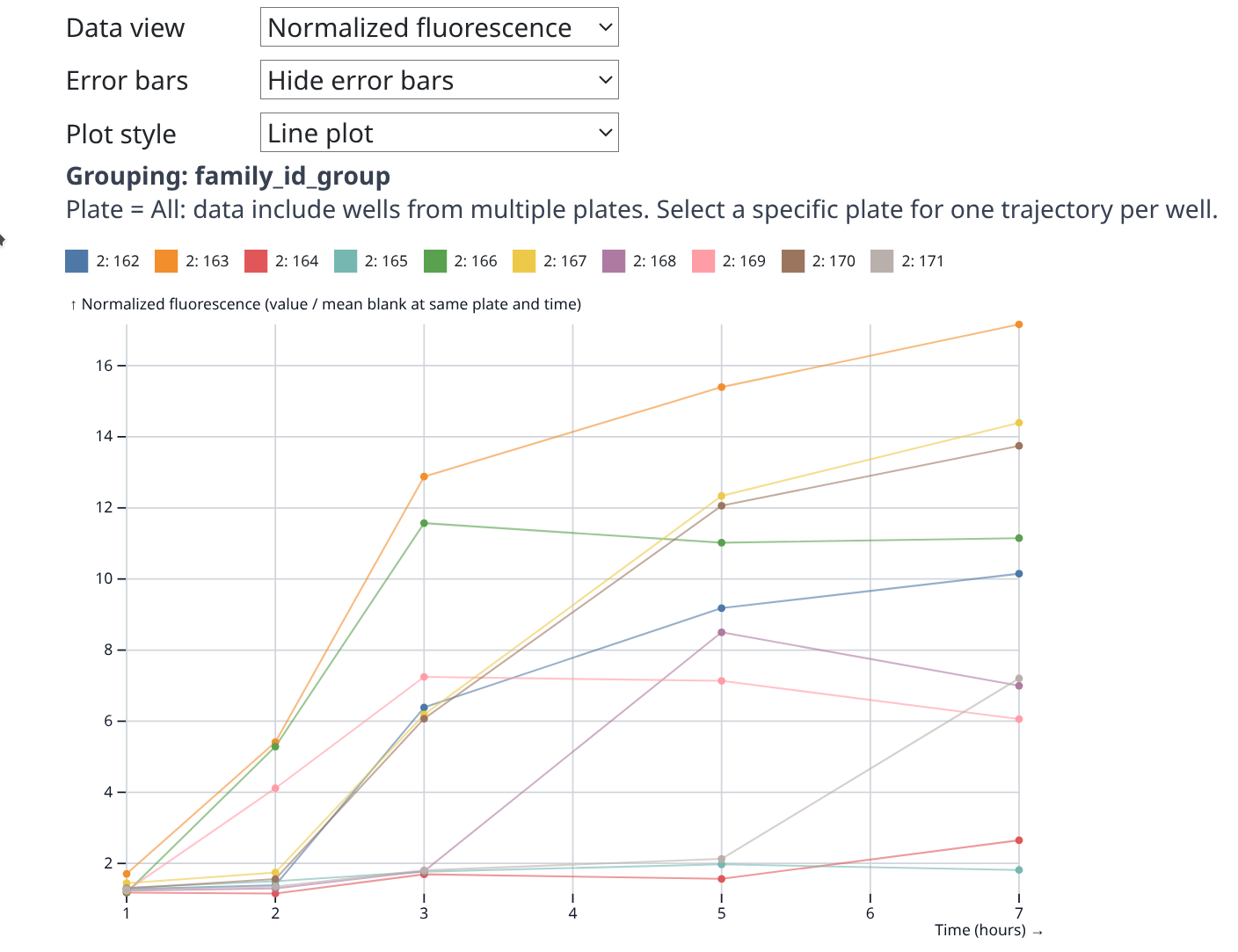Click the brown 2: 170 legend swatch
This screenshot has height=952, width=1238.
click(x=793, y=261)
